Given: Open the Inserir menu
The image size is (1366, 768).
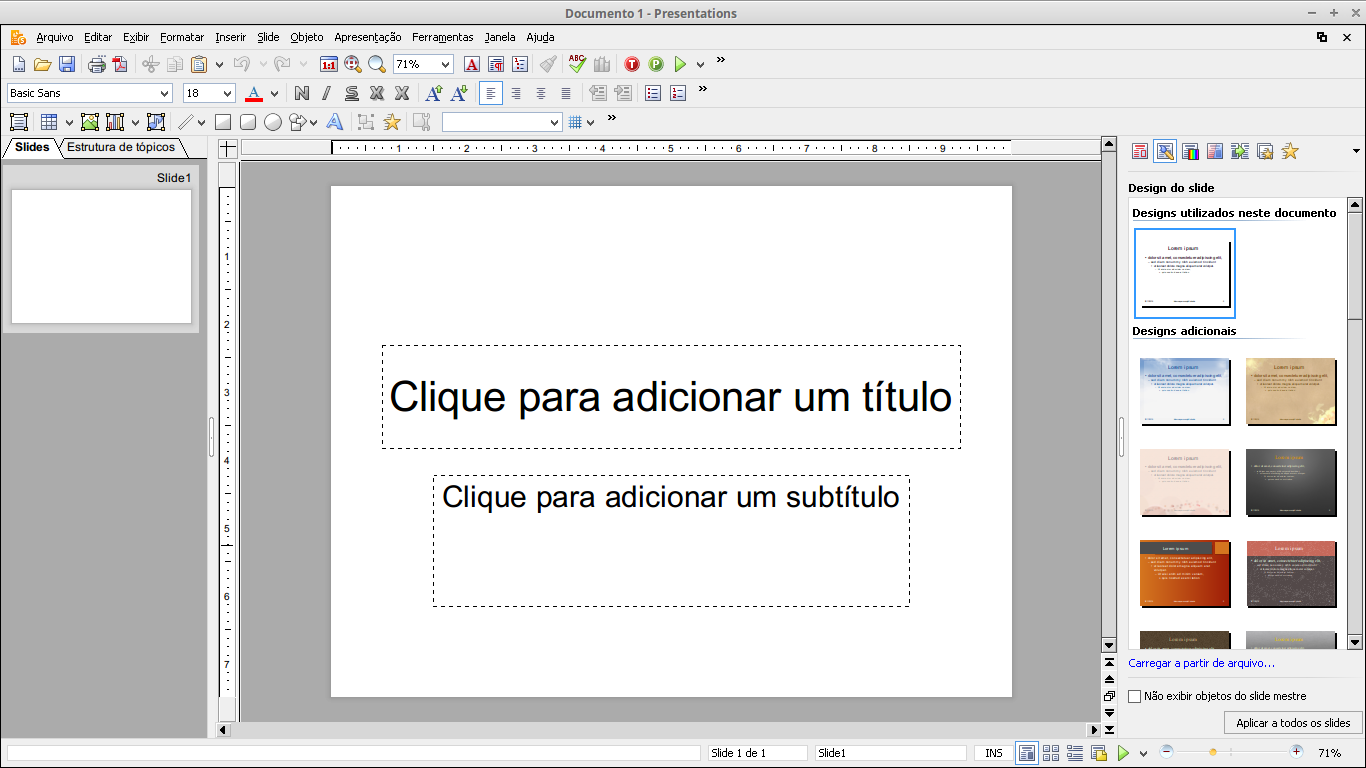Looking at the screenshot, I should [230, 37].
